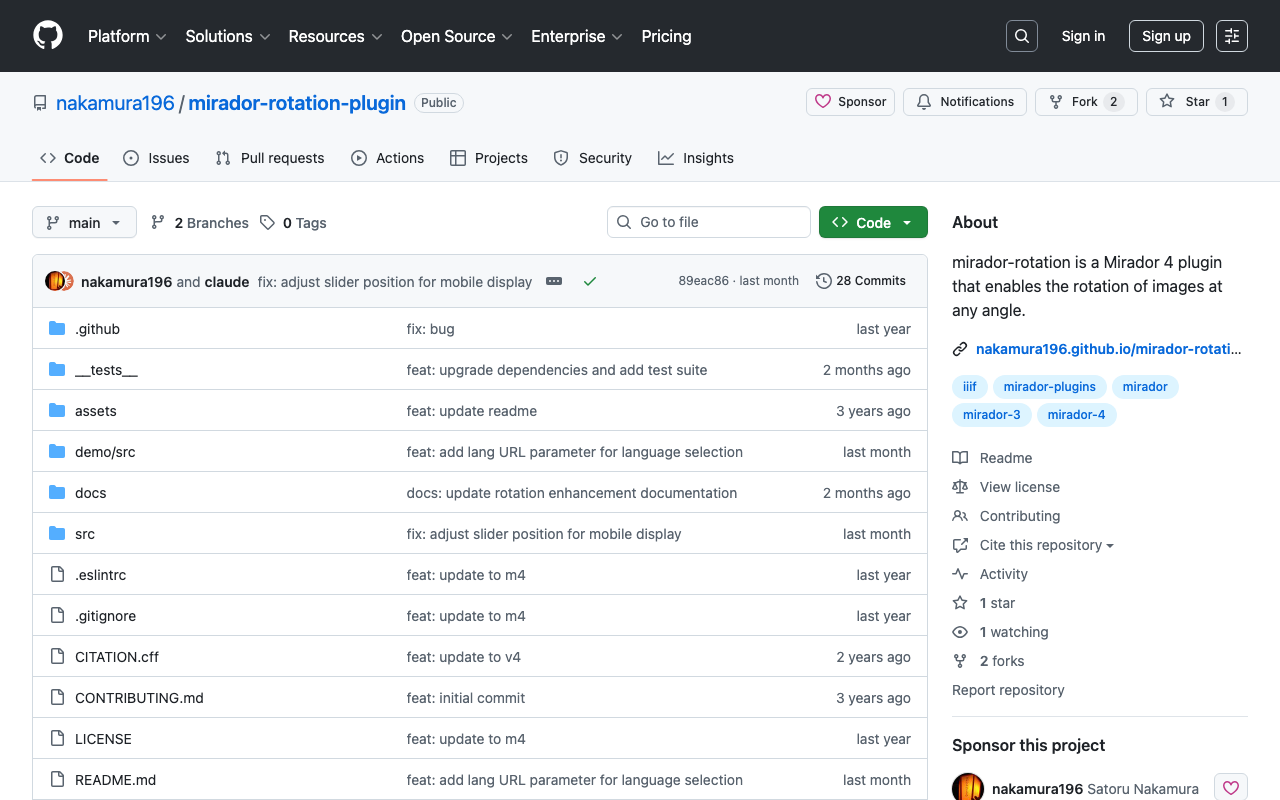Open the src folder icon
Screen dimensions: 1280x800
pyautogui.click(x=56, y=533)
